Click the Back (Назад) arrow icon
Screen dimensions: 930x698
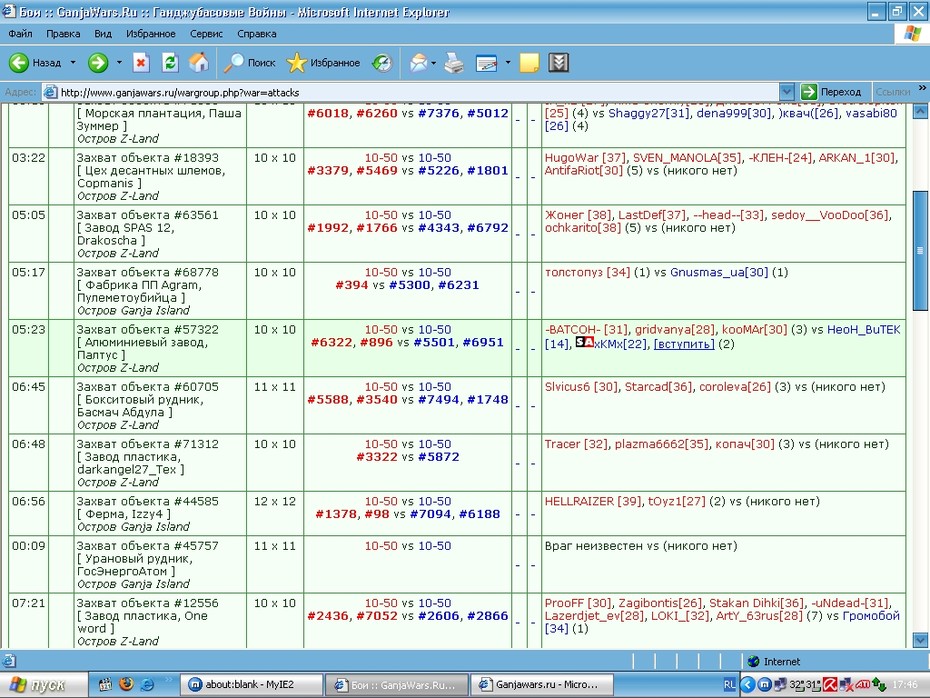tap(19, 62)
